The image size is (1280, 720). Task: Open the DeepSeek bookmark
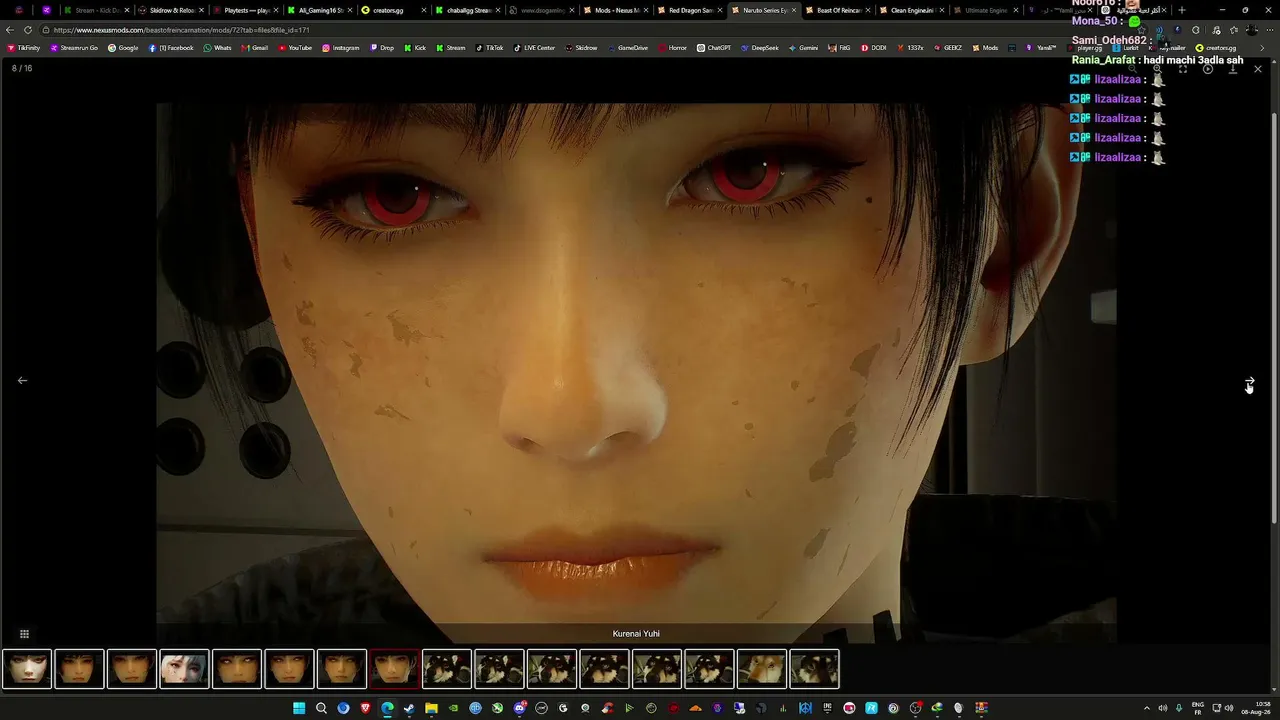[x=760, y=48]
